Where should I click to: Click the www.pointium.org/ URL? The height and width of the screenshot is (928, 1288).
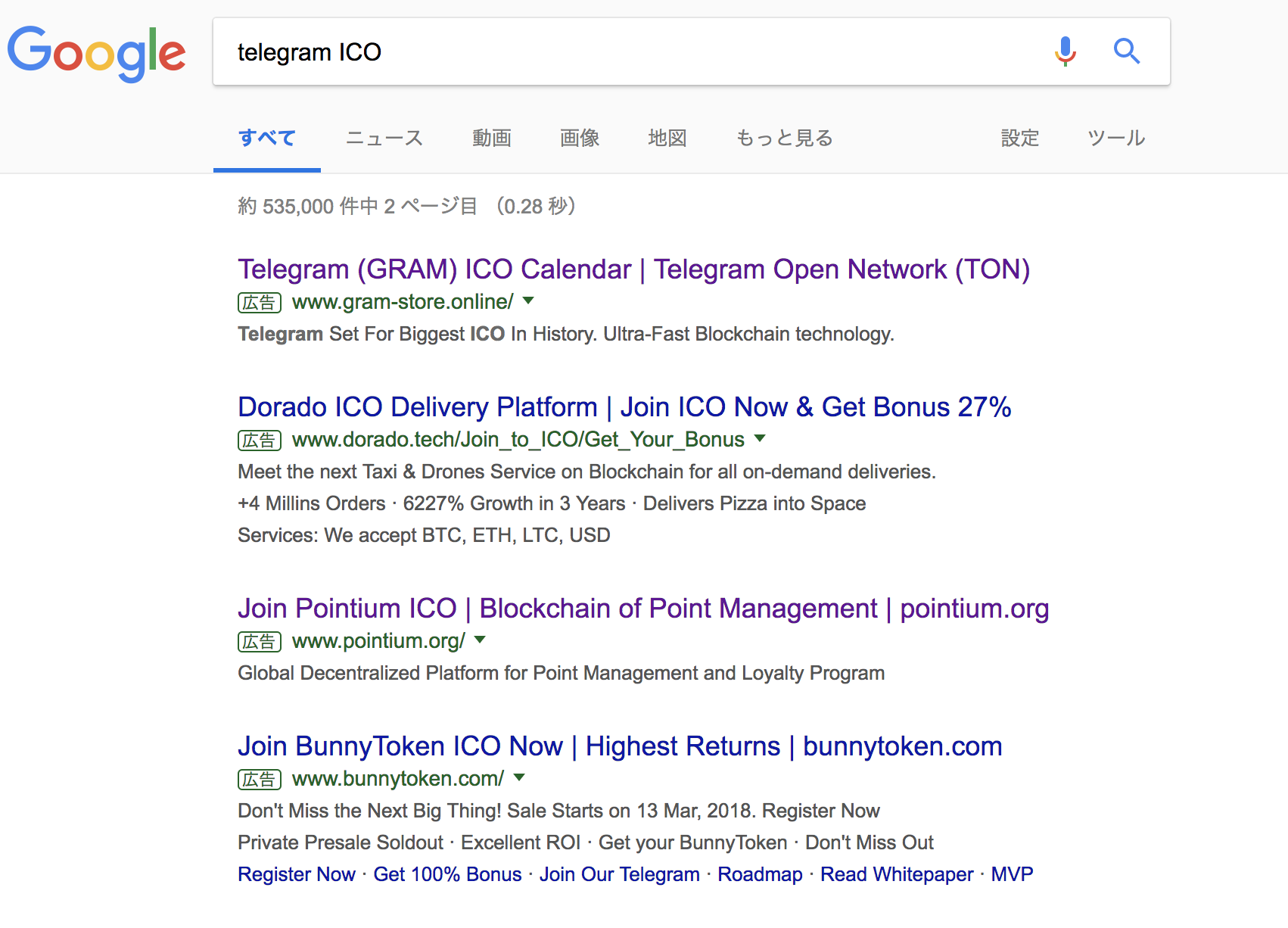378,641
